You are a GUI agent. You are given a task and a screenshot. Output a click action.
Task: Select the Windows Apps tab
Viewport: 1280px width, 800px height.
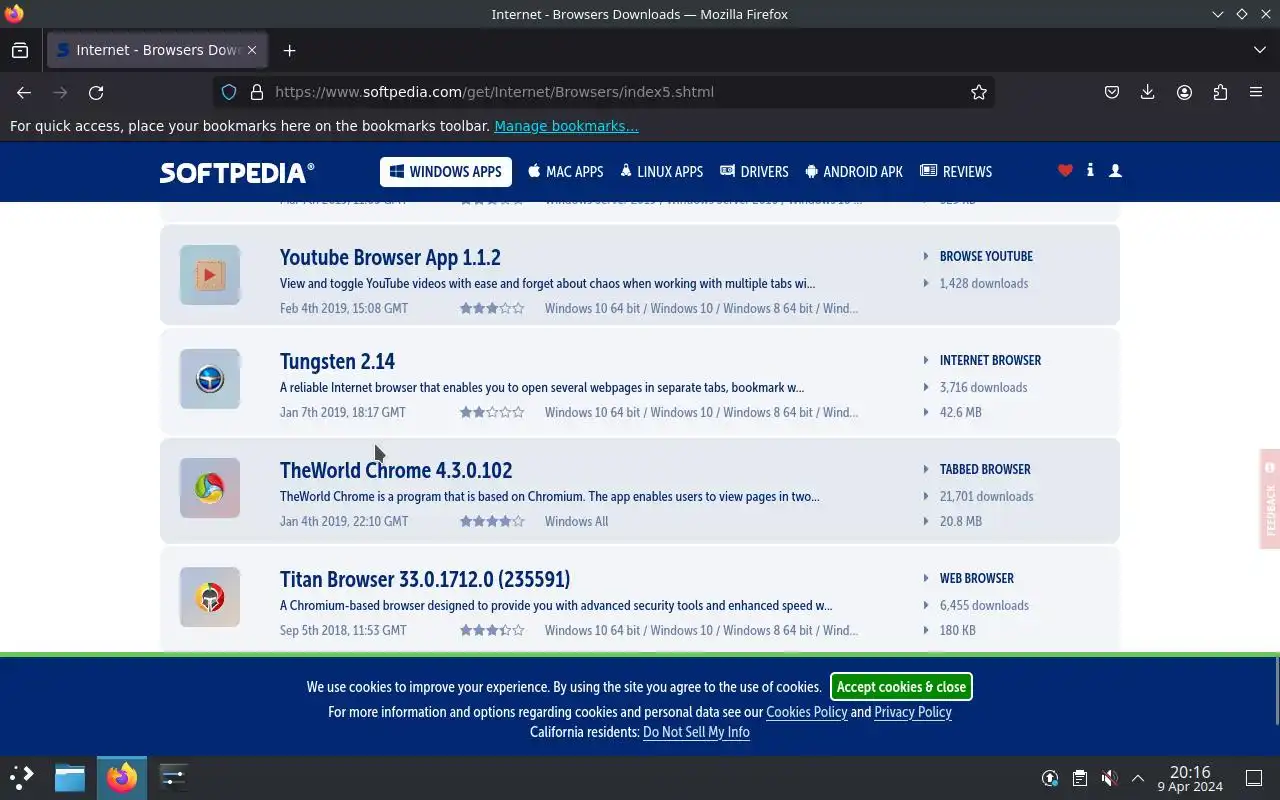coord(446,172)
